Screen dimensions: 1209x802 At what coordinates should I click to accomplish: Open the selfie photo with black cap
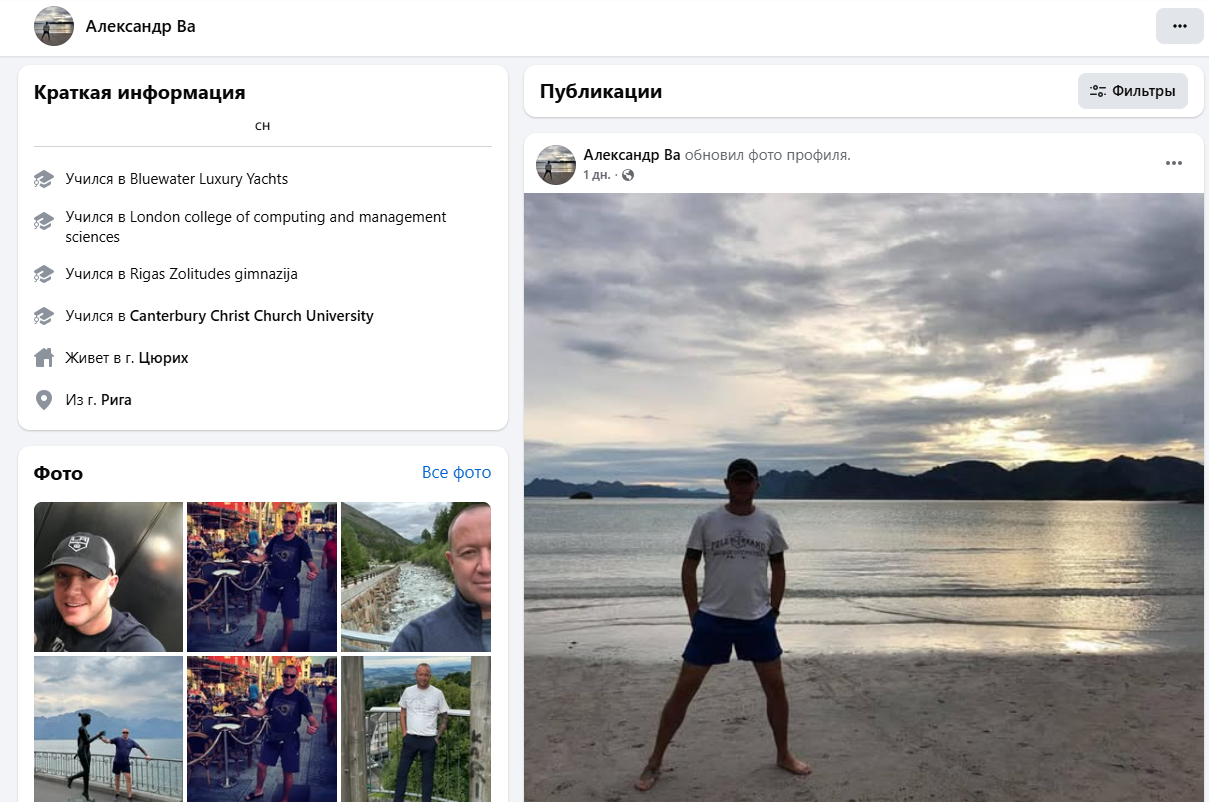point(108,577)
